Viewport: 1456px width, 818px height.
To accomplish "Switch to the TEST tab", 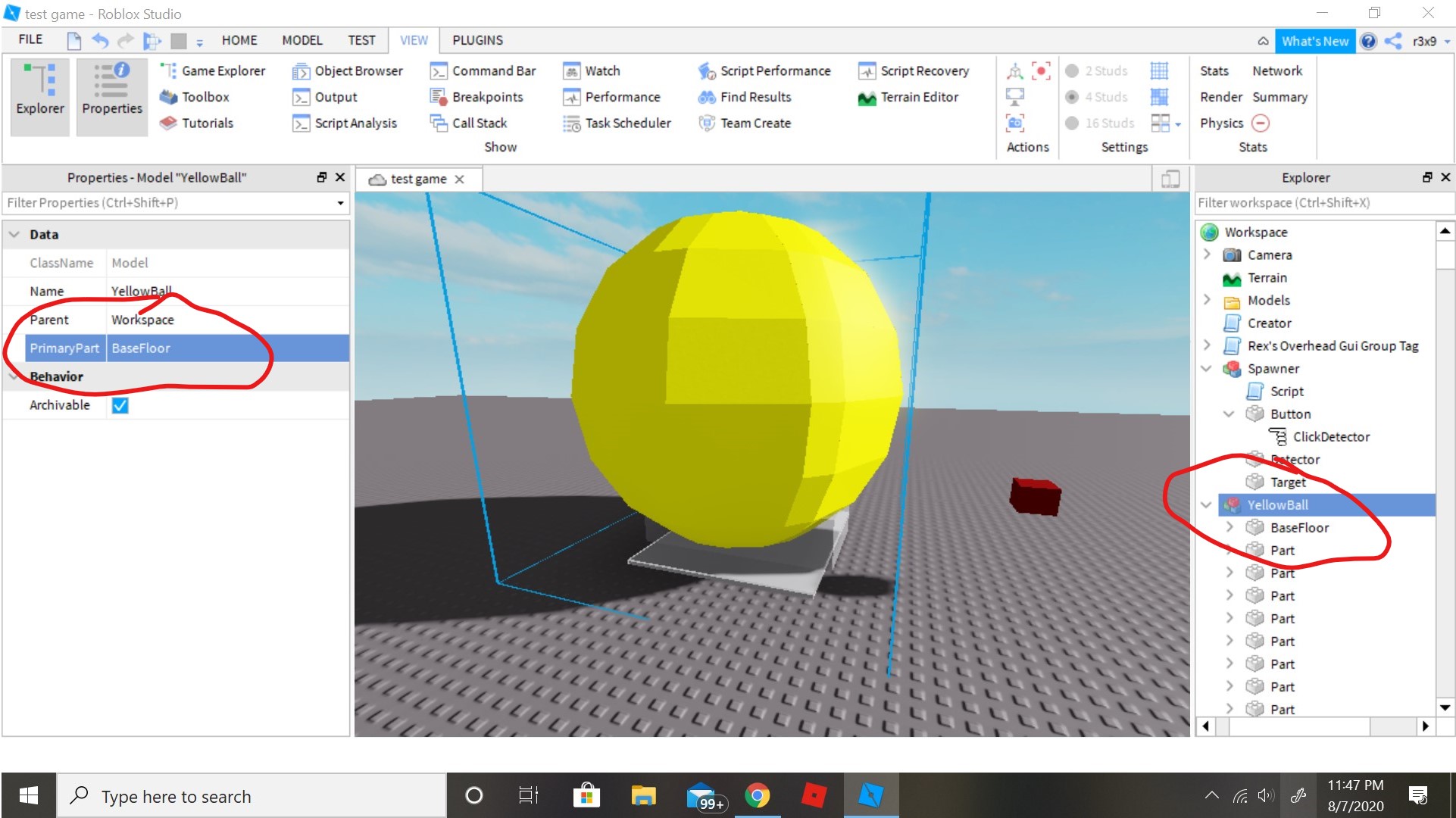I will 361,40.
